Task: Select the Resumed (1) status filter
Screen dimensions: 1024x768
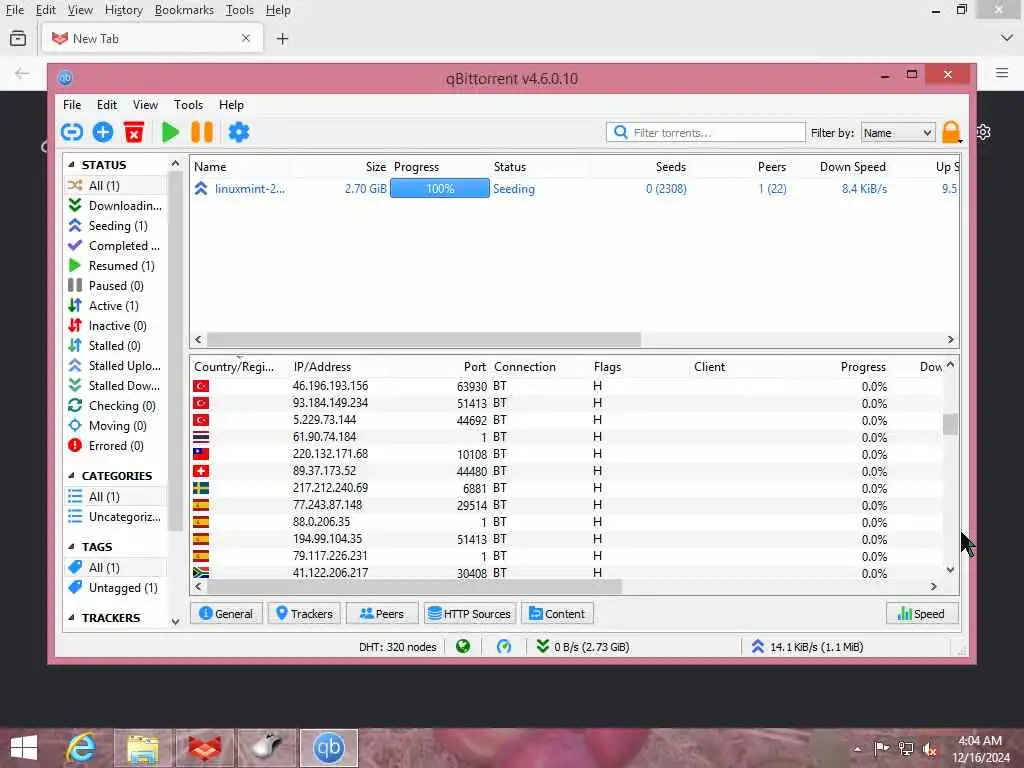Action: tap(116, 266)
